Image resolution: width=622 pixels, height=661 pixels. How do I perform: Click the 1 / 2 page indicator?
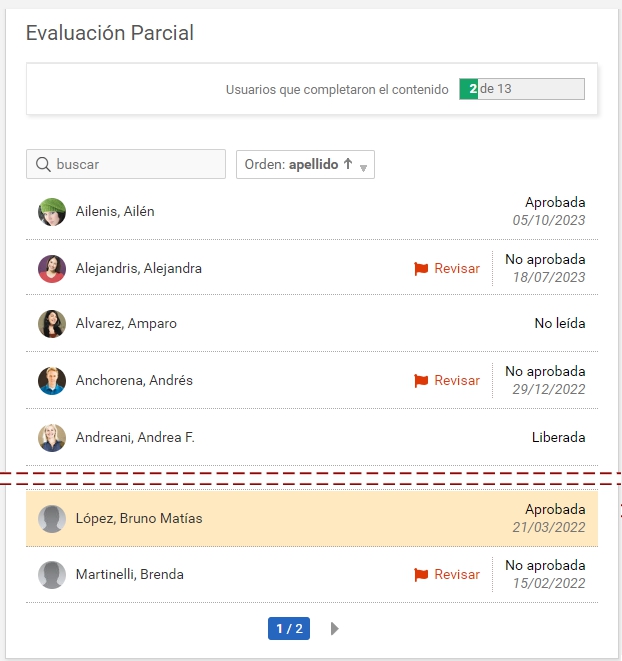pos(289,629)
